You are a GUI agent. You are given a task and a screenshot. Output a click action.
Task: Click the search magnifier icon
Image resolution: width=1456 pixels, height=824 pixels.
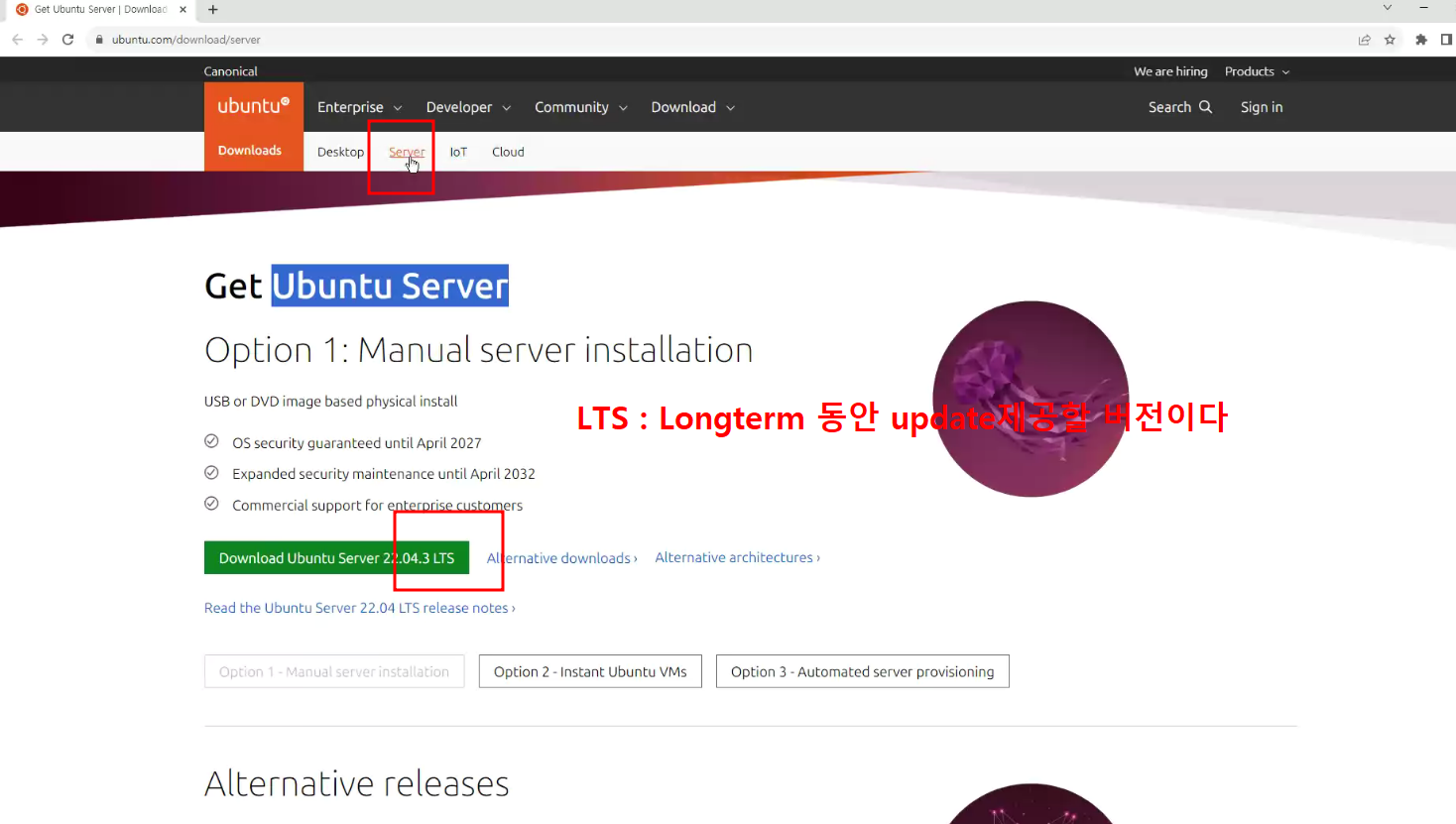(x=1206, y=107)
